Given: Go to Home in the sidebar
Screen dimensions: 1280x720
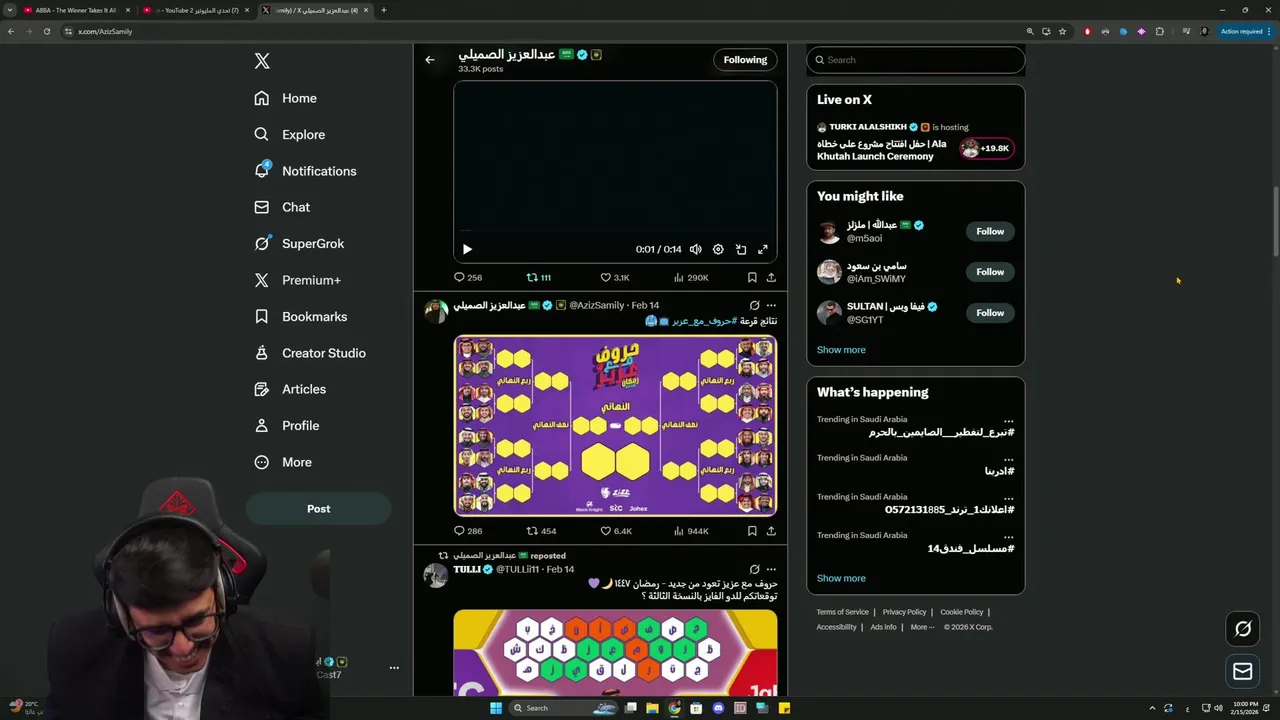Looking at the screenshot, I should pyautogui.click(x=285, y=98).
